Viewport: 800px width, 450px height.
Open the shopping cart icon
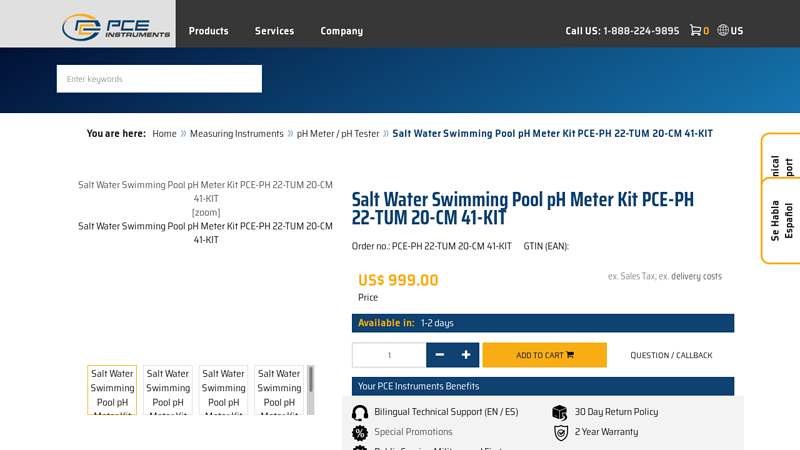(695, 30)
